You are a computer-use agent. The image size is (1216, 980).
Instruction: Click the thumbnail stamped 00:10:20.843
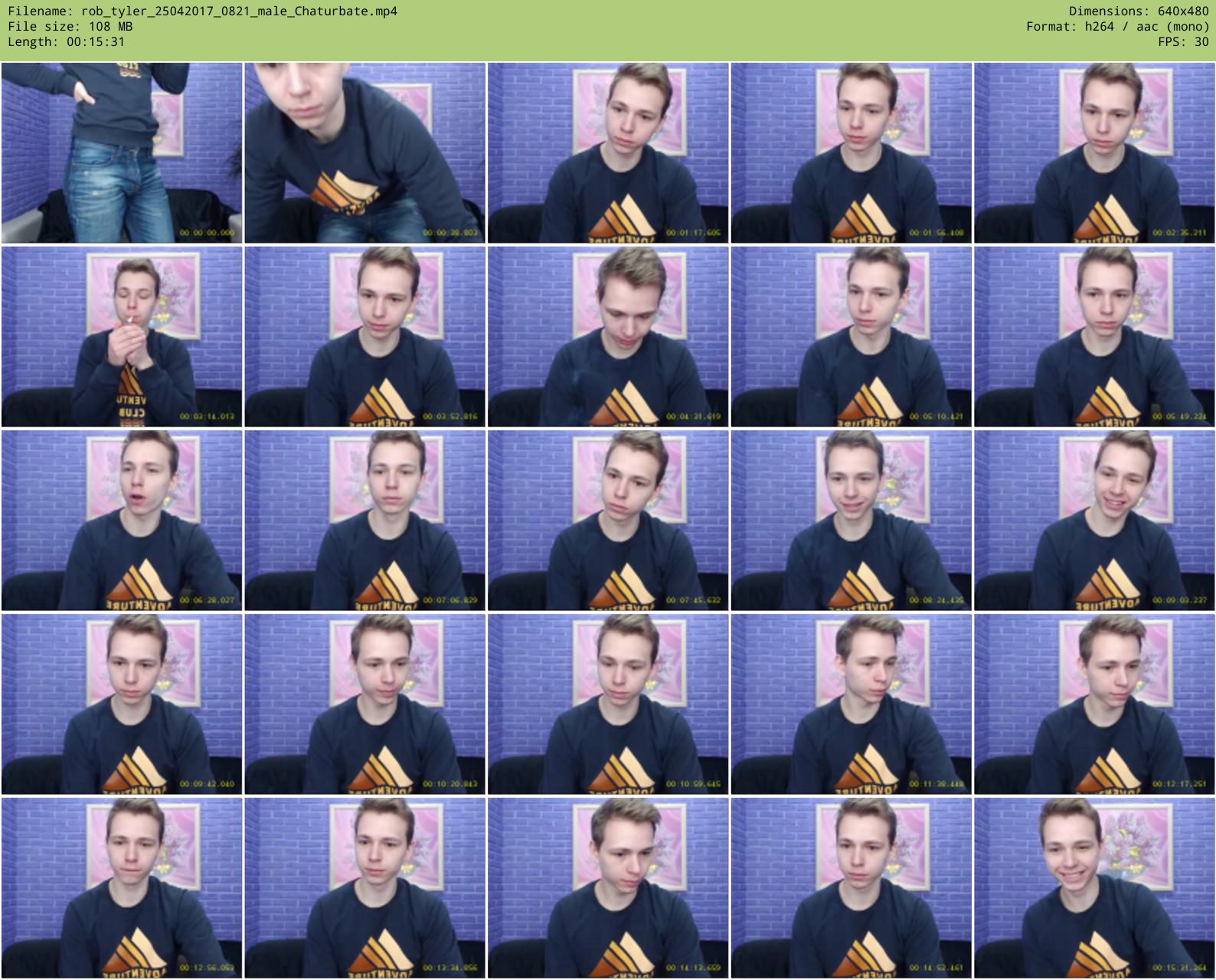[365, 704]
